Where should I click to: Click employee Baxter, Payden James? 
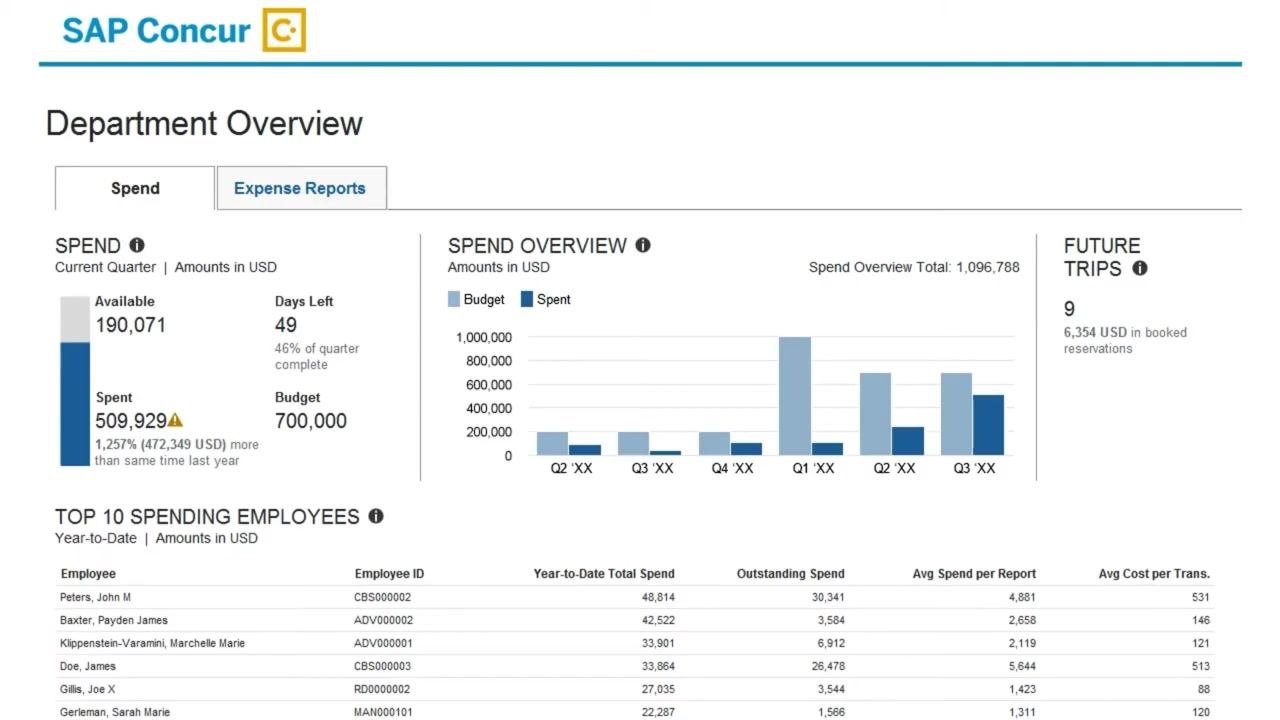click(x=114, y=620)
